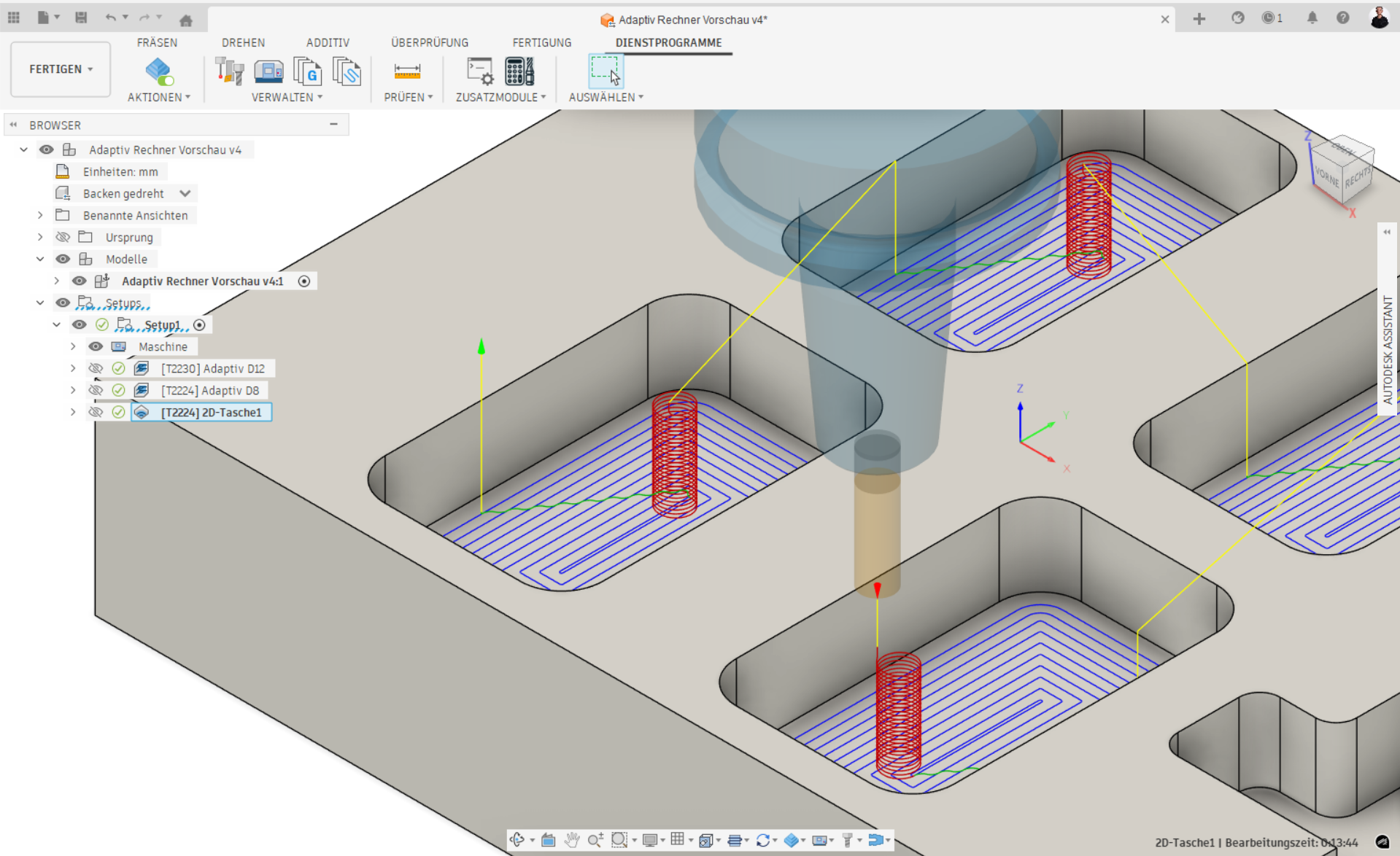Click the File menu icon

pyautogui.click(x=43, y=17)
